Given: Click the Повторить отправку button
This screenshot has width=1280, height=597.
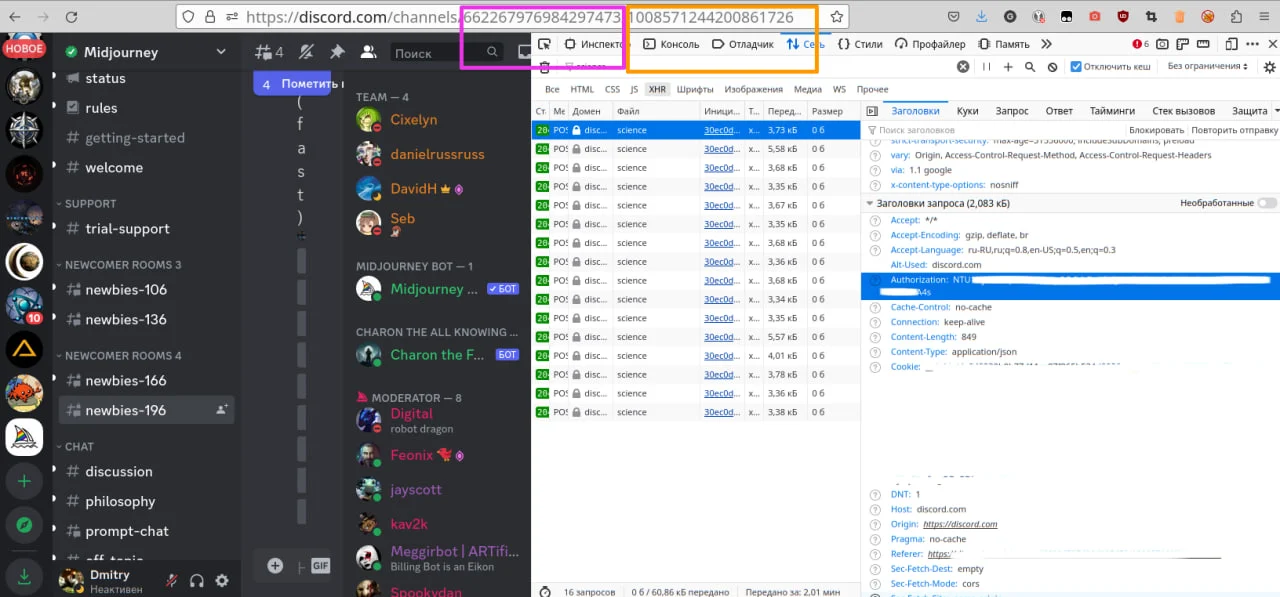Looking at the screenshot, I should point(1234,130).
